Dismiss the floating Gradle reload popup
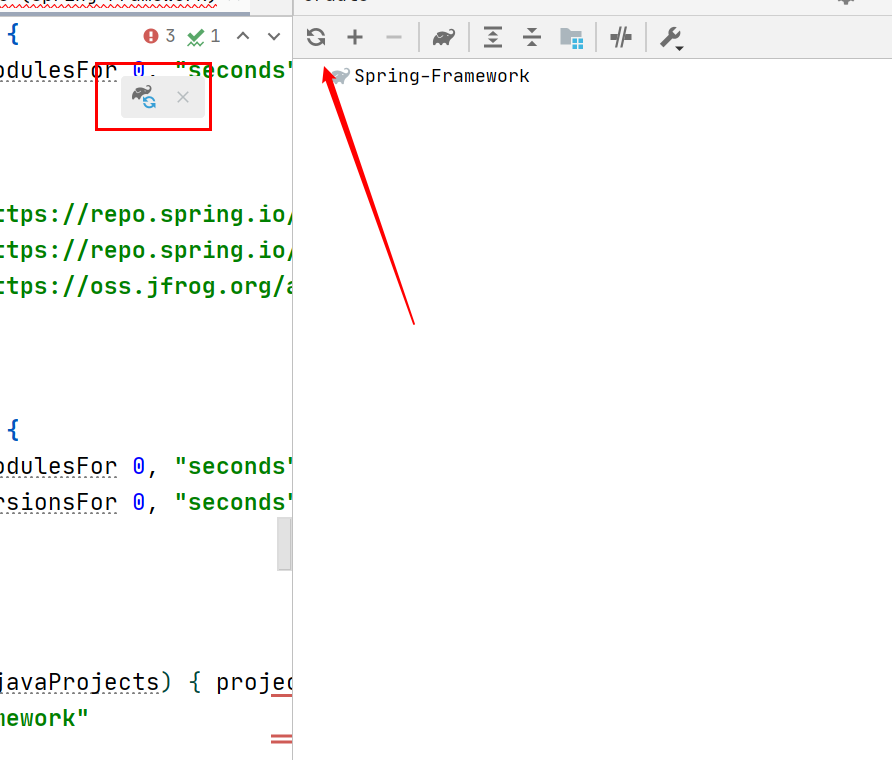This screenshot has width=892, height=760. coord(183,97)
